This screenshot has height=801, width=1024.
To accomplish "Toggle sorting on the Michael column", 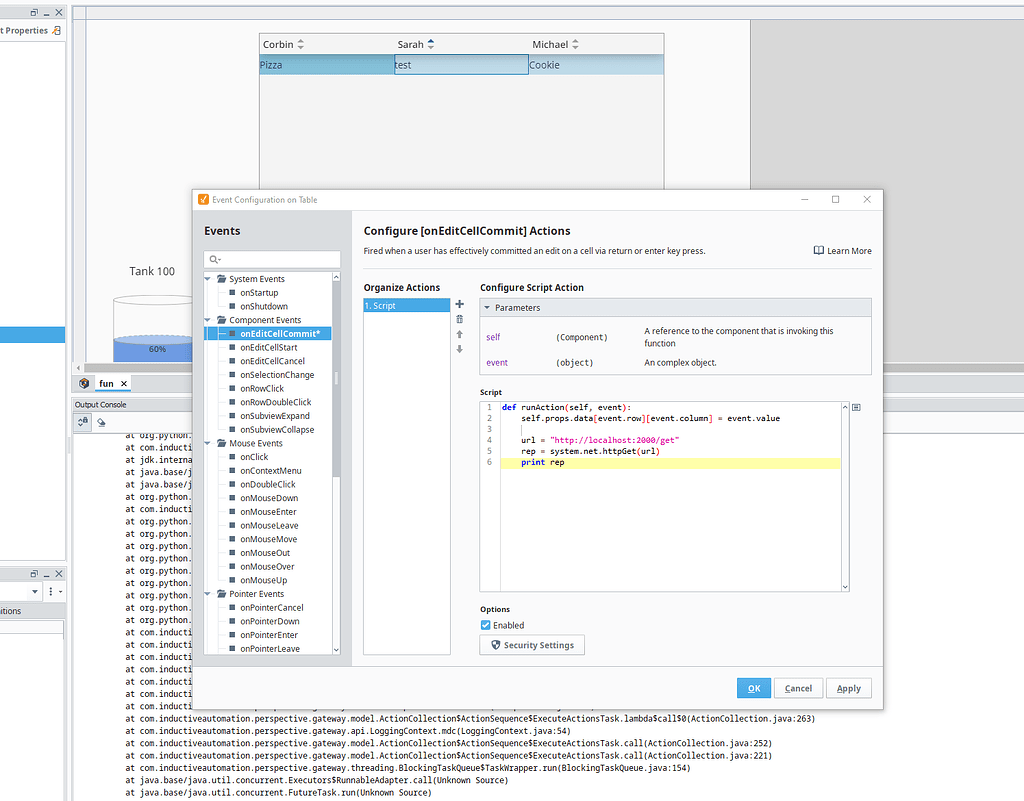I will click(x=573, y=44).
